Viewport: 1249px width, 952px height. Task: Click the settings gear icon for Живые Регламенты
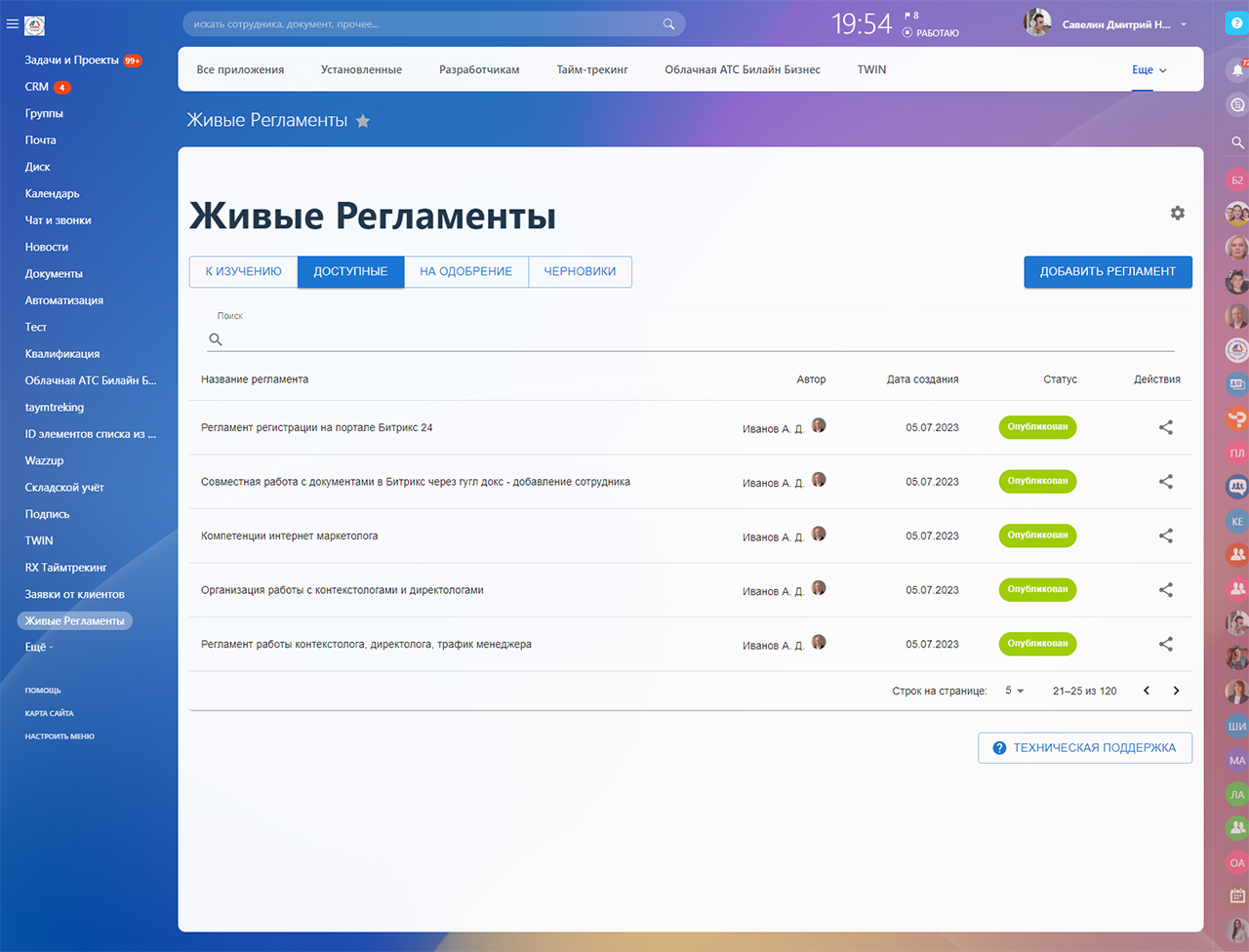point(1177,213)
